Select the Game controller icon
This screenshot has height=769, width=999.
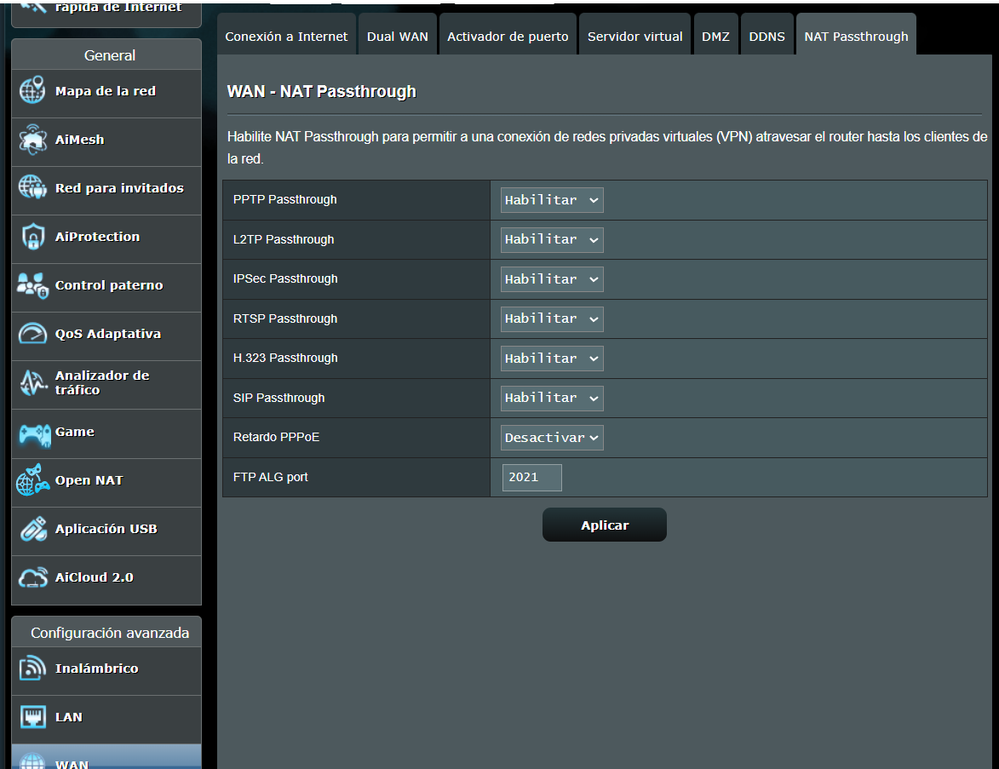[32, 432]
